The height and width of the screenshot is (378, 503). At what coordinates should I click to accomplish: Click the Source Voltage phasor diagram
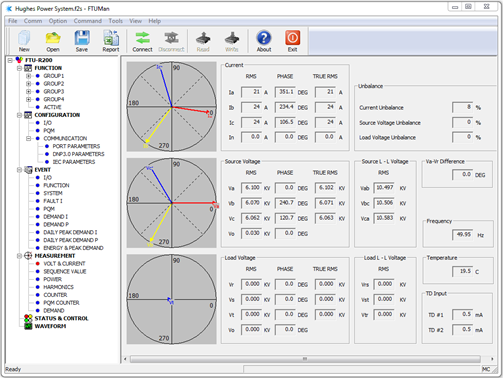[172, 203]
